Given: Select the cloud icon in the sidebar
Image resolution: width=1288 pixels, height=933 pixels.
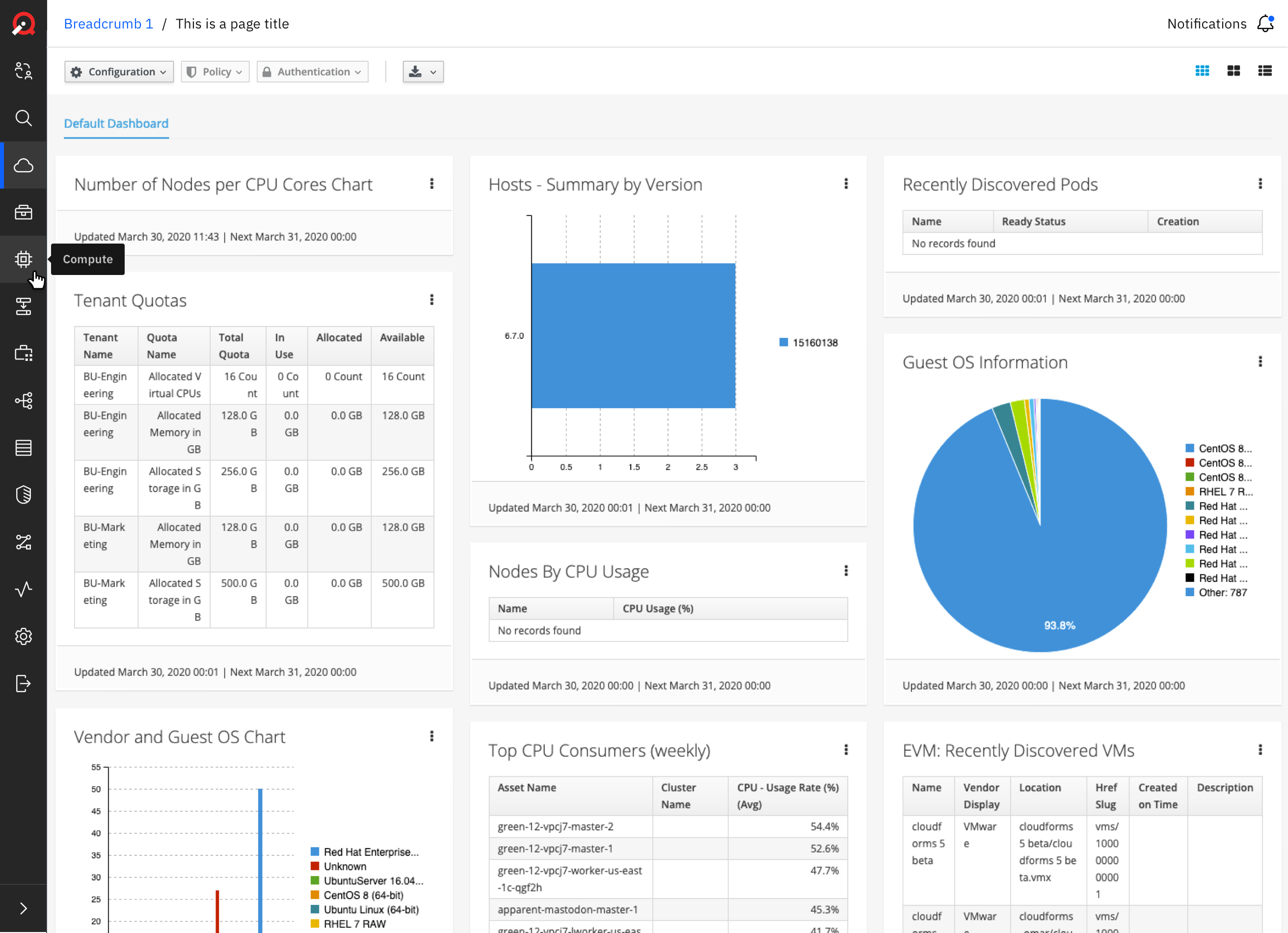Looking at the screenshot, I should click(23, 165).
